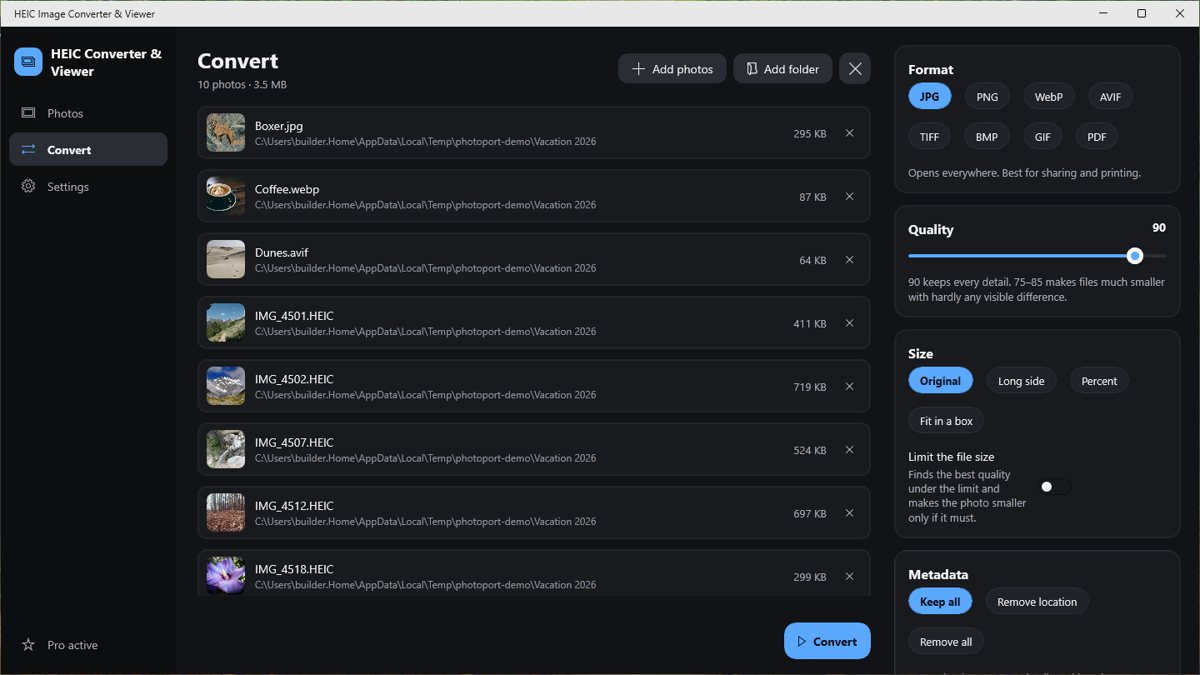The height and width of the screenshot is (675, 1200).
Task: Select Keep all metadata option
Action: [x=940, y=602]
